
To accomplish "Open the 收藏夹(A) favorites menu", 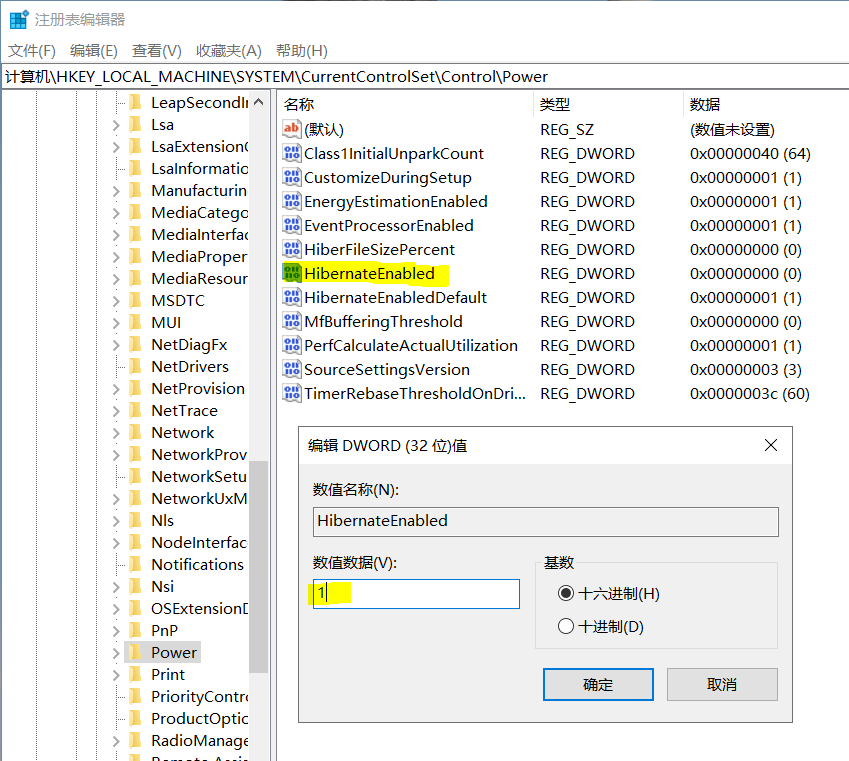I will pyautogui.click(x=228, y=51).
